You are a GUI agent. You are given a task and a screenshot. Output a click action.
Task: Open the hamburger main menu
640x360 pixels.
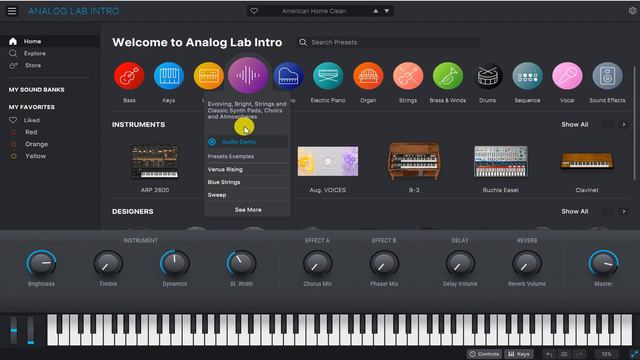click(x=12, y=11)
